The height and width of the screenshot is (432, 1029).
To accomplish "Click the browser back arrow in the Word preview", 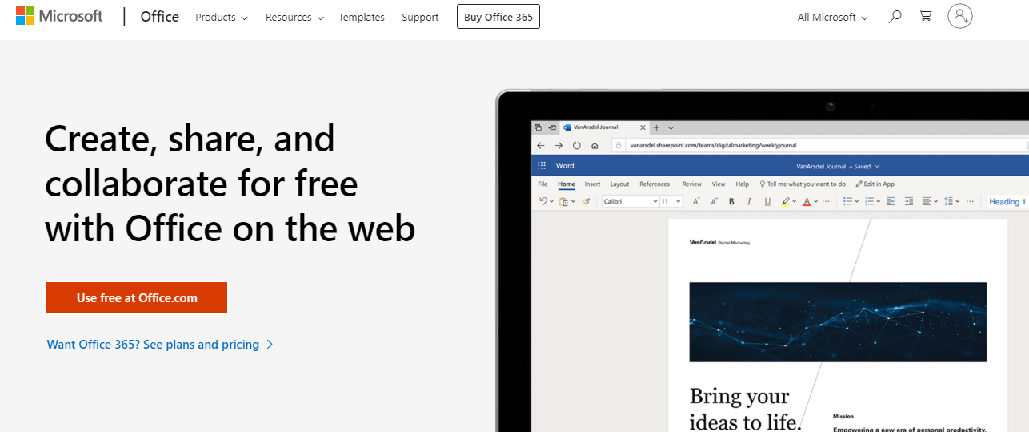I will point(541,145).
